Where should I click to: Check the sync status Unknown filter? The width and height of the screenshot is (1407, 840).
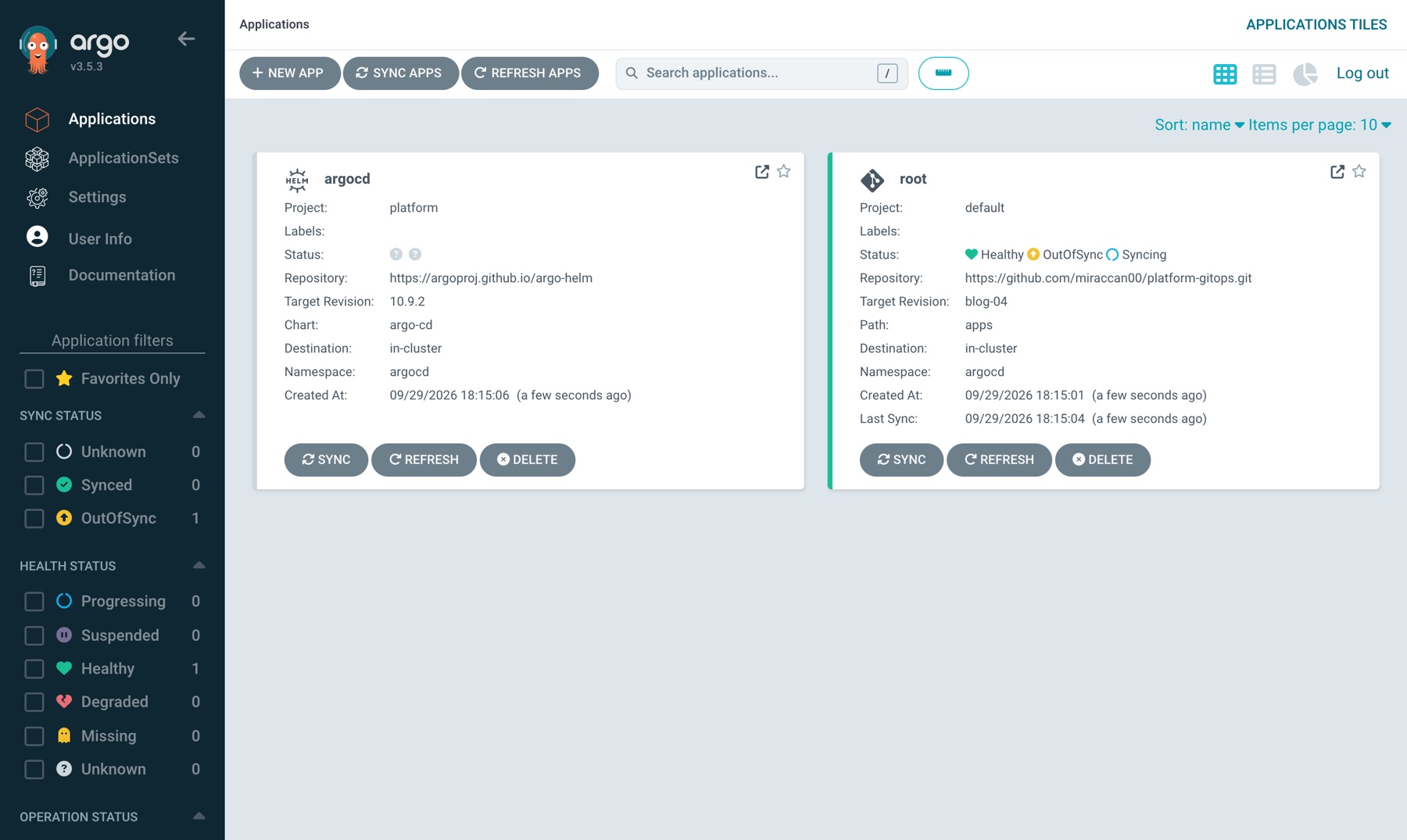tap(34, 452)
